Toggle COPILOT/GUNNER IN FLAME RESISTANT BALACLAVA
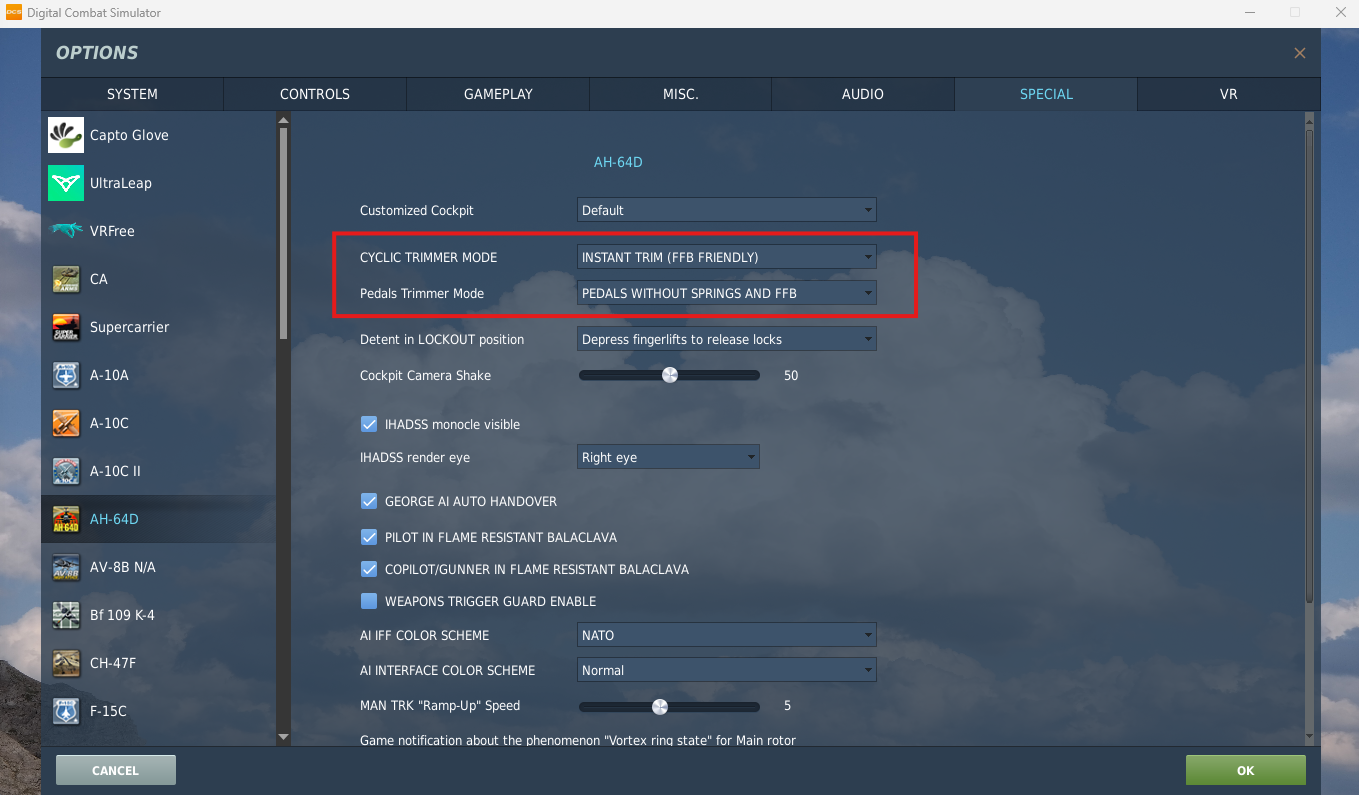Image resolution: width=1359 pixels, height=795 pixels. click(369, 569)
